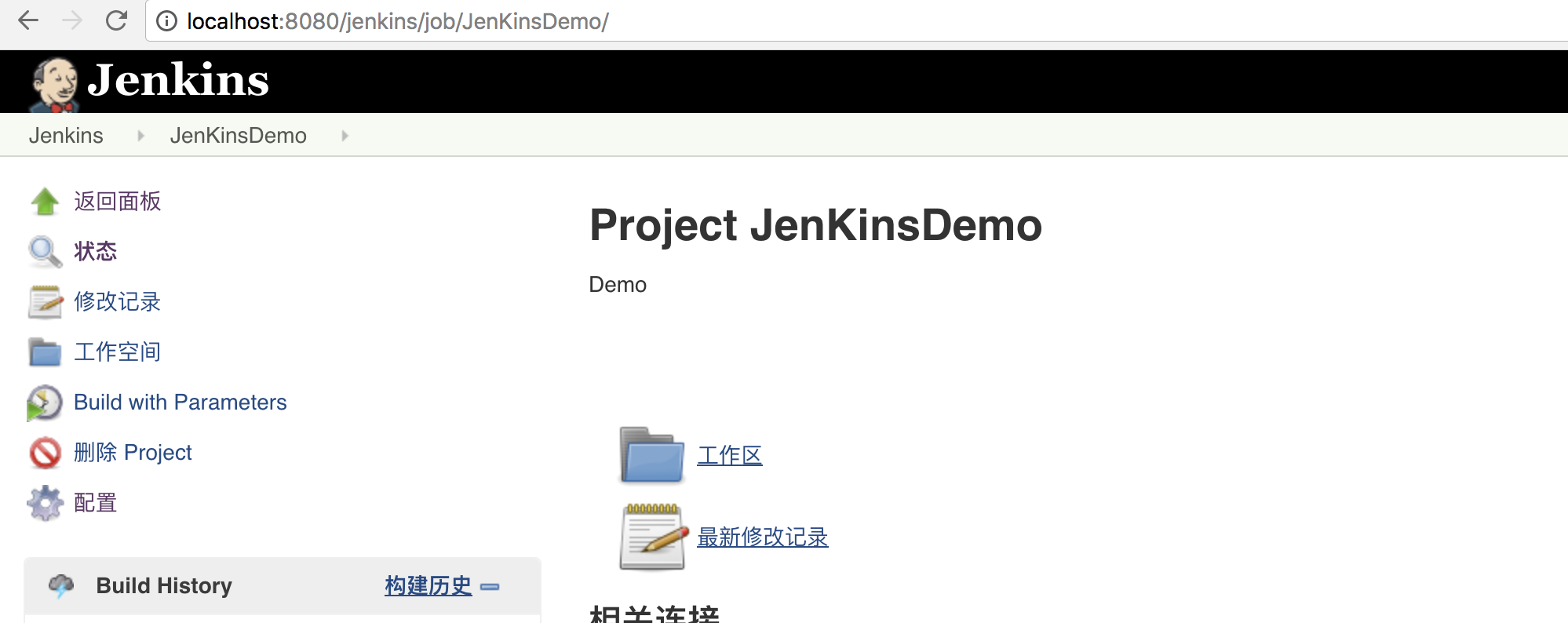Click the red prohibition delete icon
The height and width of the screenshot is (623, 1568).
tap(45, 453)
